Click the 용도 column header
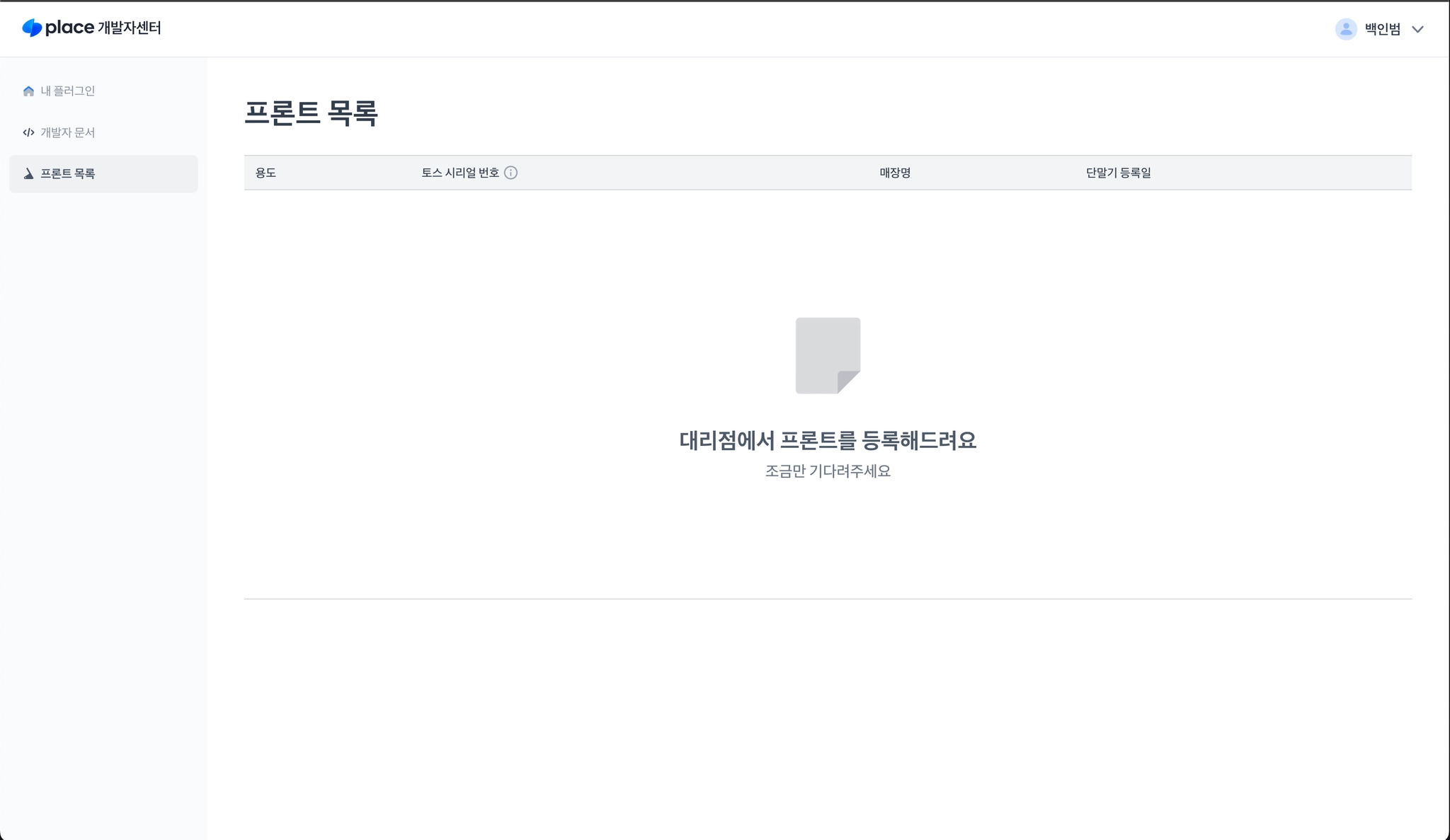The image size is (1450, 840). tap(266, 173)
